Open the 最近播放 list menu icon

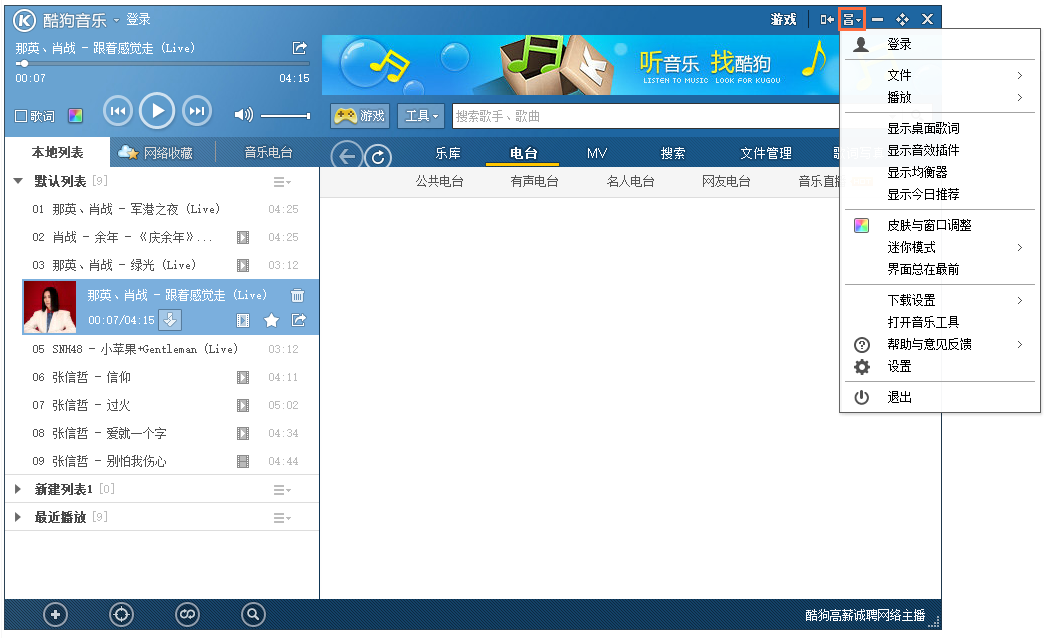pyautogui.click(x=282, y=518)
